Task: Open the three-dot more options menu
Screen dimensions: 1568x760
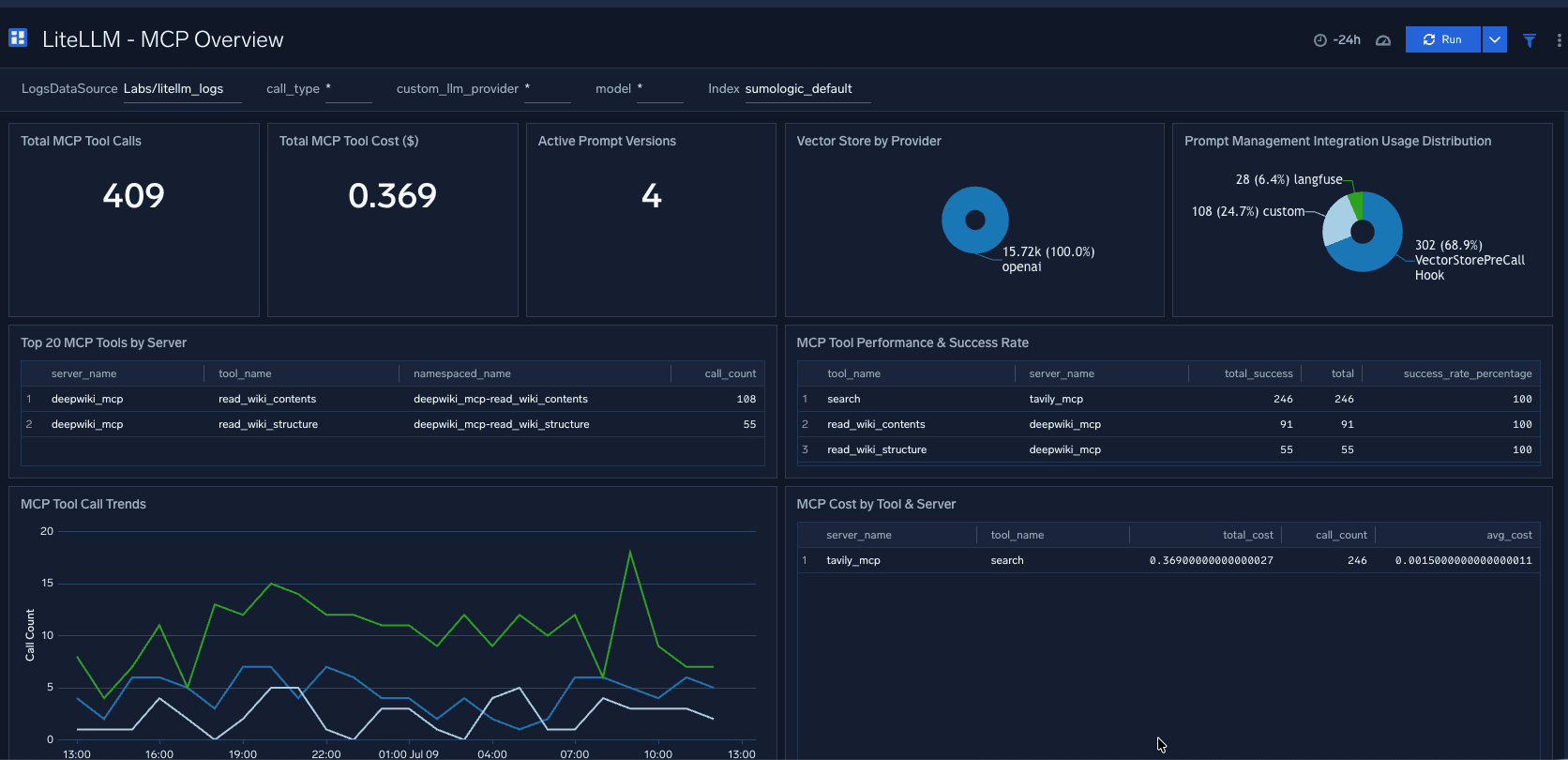Action: click(x=1559, y=40)
